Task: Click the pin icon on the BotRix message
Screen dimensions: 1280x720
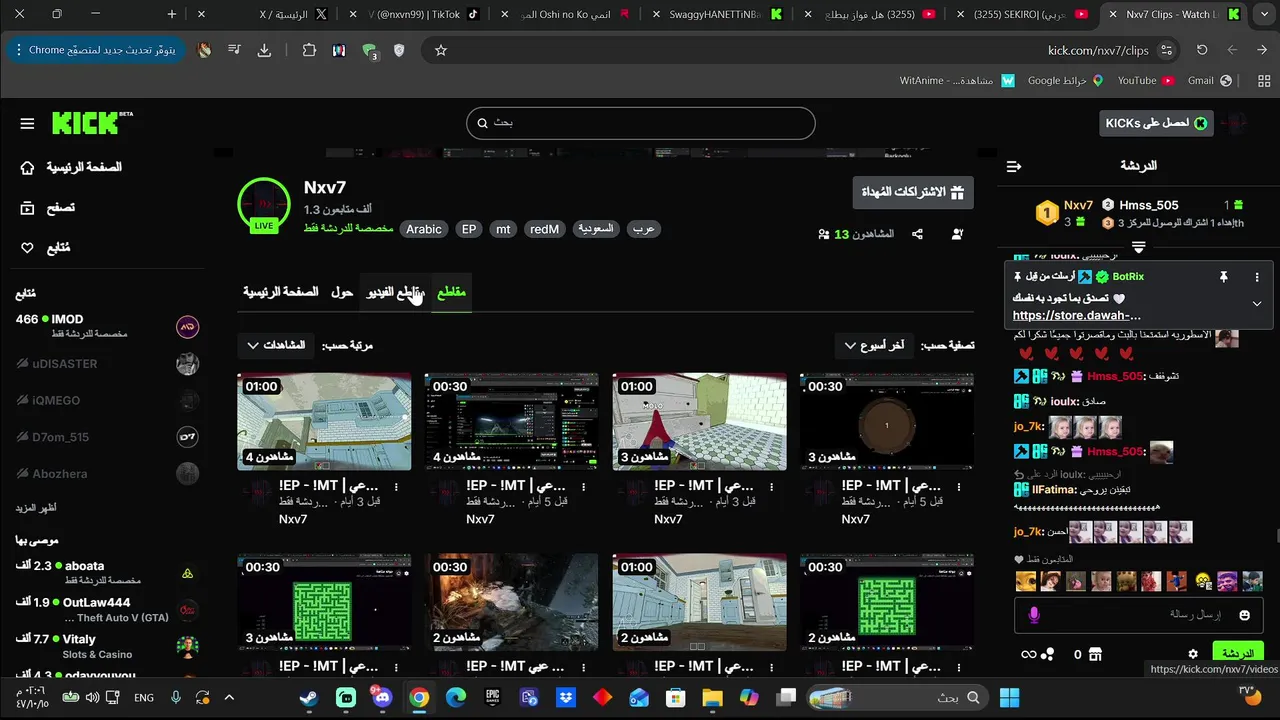Action: (1223, 277)
